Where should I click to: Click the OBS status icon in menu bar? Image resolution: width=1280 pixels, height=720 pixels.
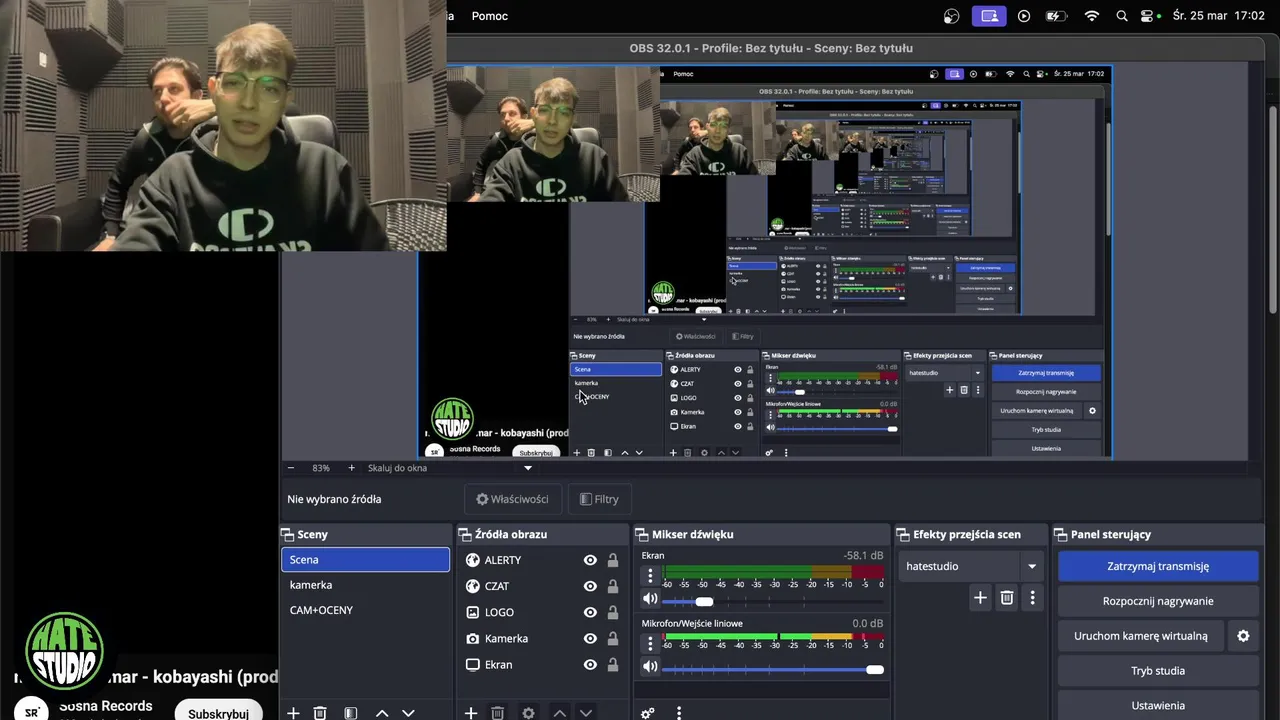coord(951,16)
